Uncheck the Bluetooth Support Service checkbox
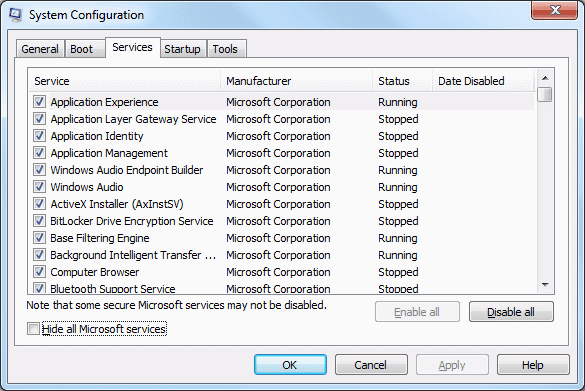Screen dimensions: 585x391 40,288
